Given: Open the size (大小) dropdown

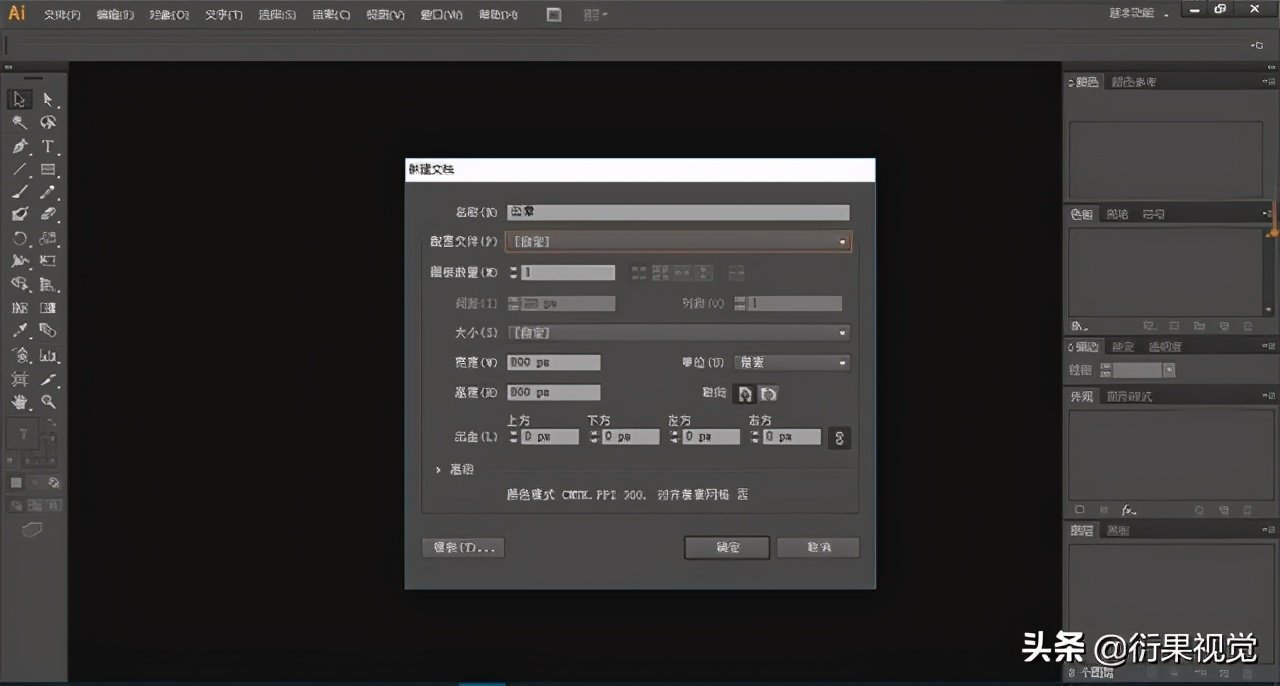Looking at the screenshot, I should click(x=678, y=333).
